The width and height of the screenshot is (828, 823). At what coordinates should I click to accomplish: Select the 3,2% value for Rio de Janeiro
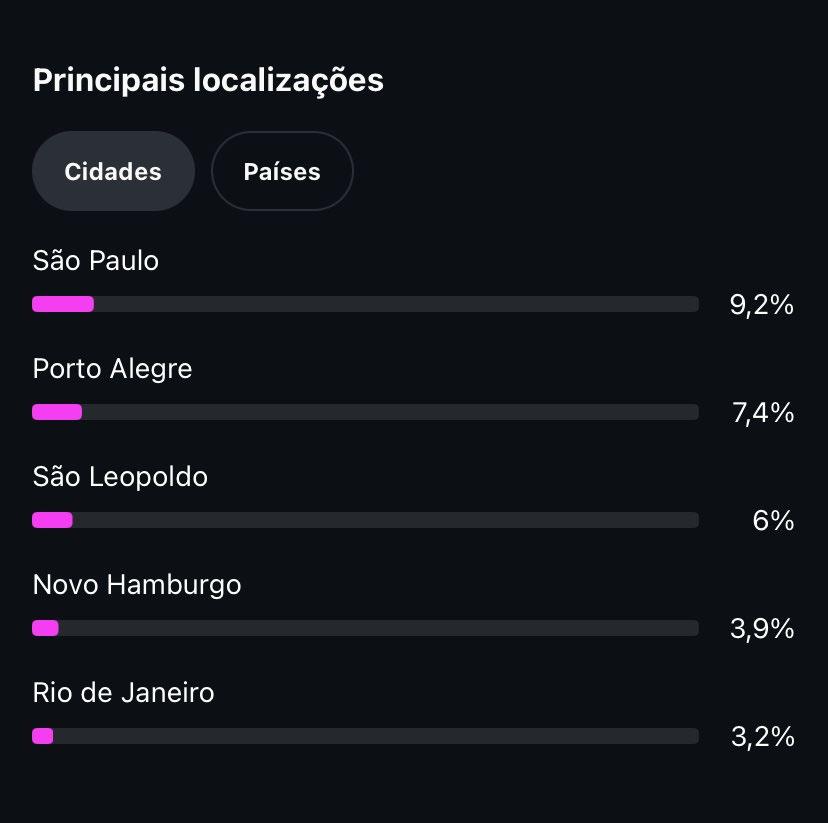pyautogui.click(x=762, y=737)
